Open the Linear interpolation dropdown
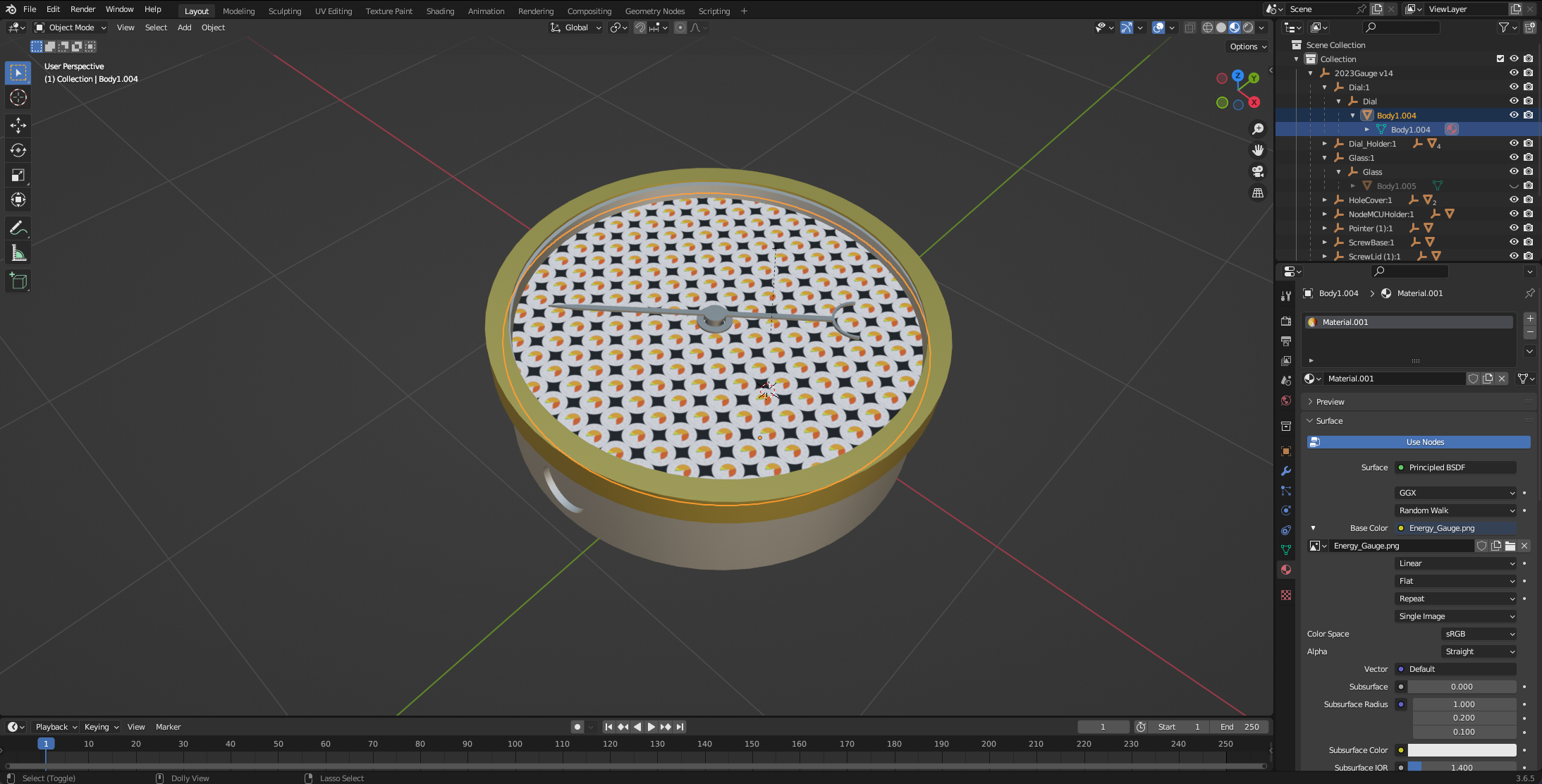 click(1456, 563)
